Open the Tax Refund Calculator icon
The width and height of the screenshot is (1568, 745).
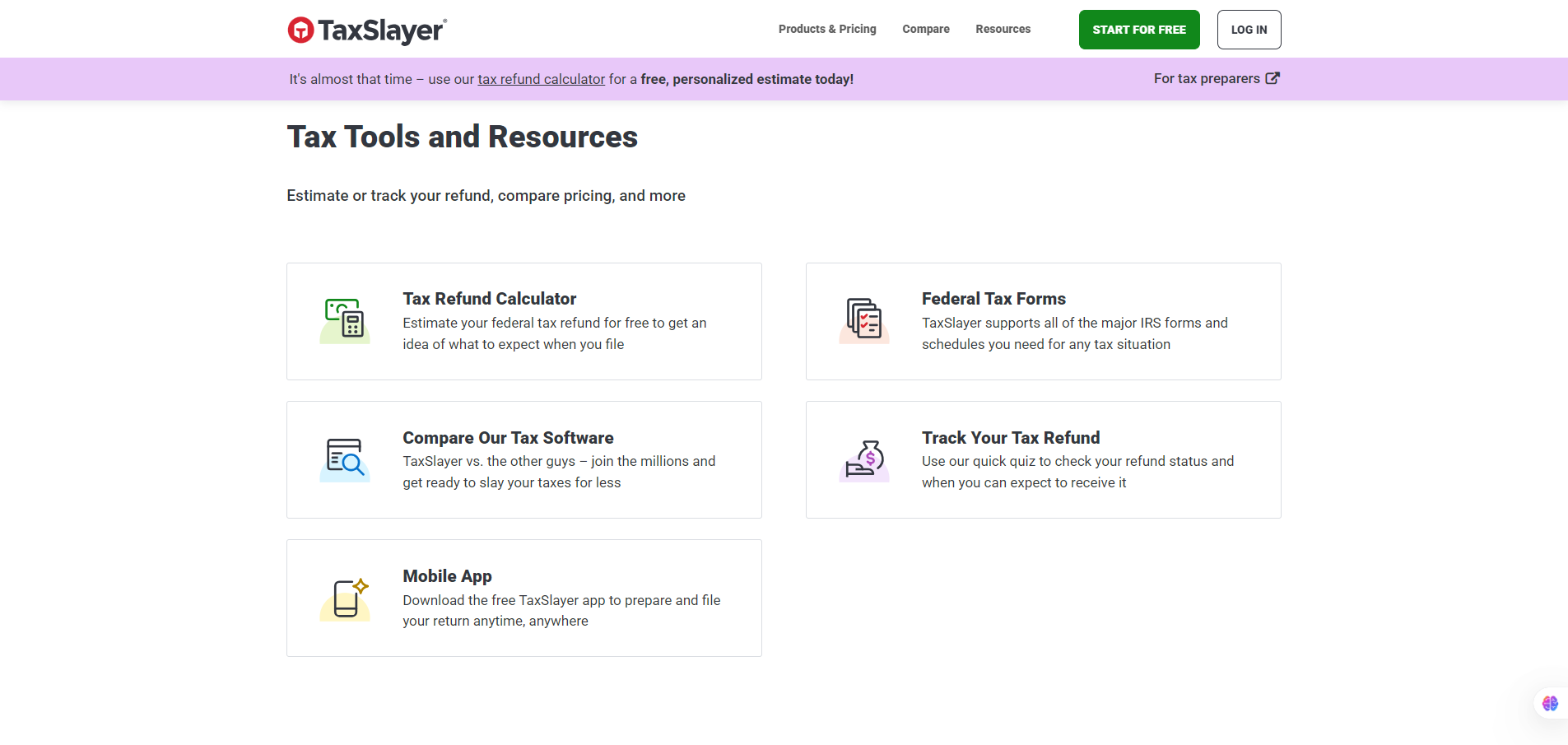pyautogui.click(x=345, y=321)
